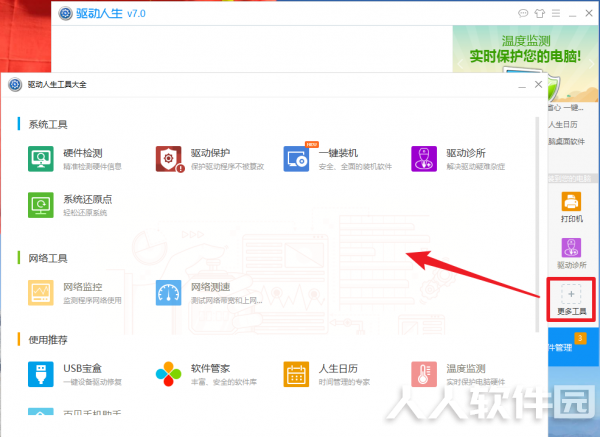Click the 网络工具 section heading
Viewport: 600px width, 437px height.
(x=48, y=258)
